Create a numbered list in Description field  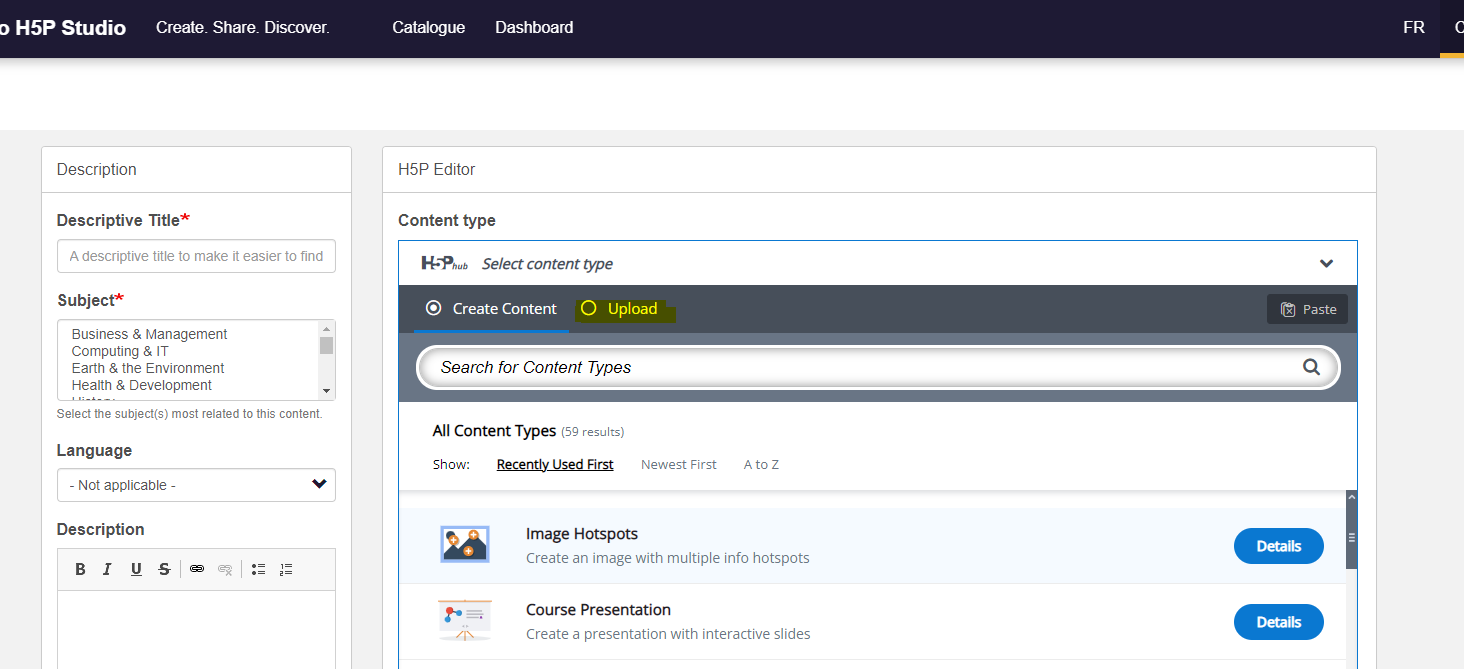pos(285,568)
